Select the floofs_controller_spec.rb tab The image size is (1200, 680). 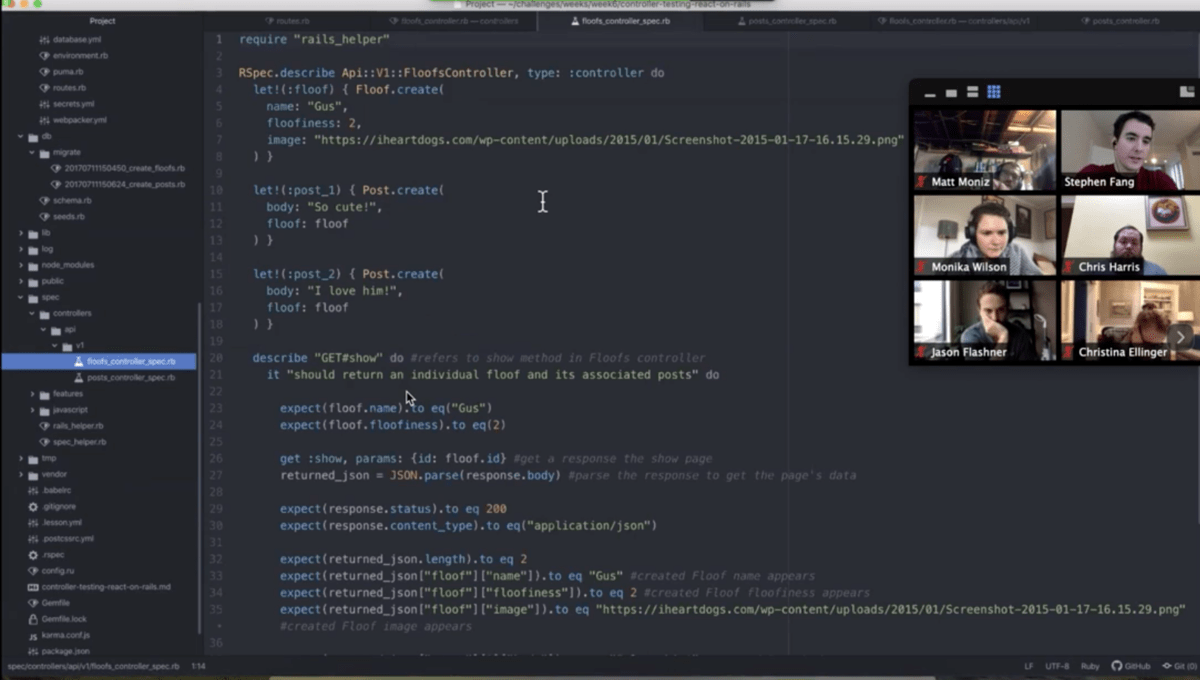tap(620, 20)
